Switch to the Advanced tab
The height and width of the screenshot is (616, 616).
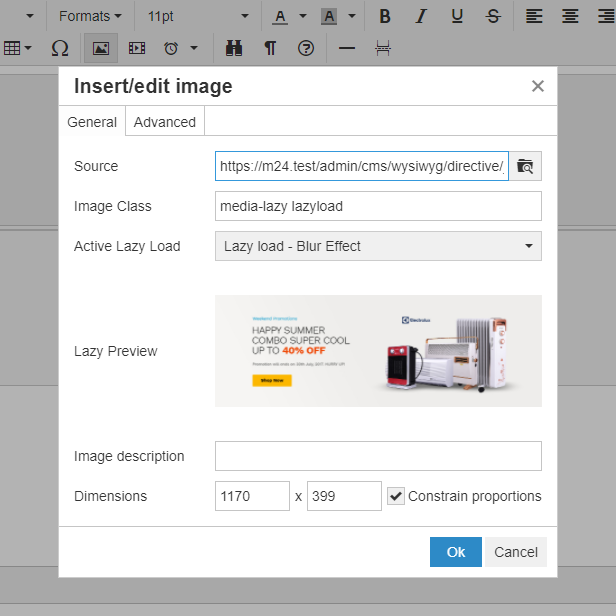pos(165,122)
